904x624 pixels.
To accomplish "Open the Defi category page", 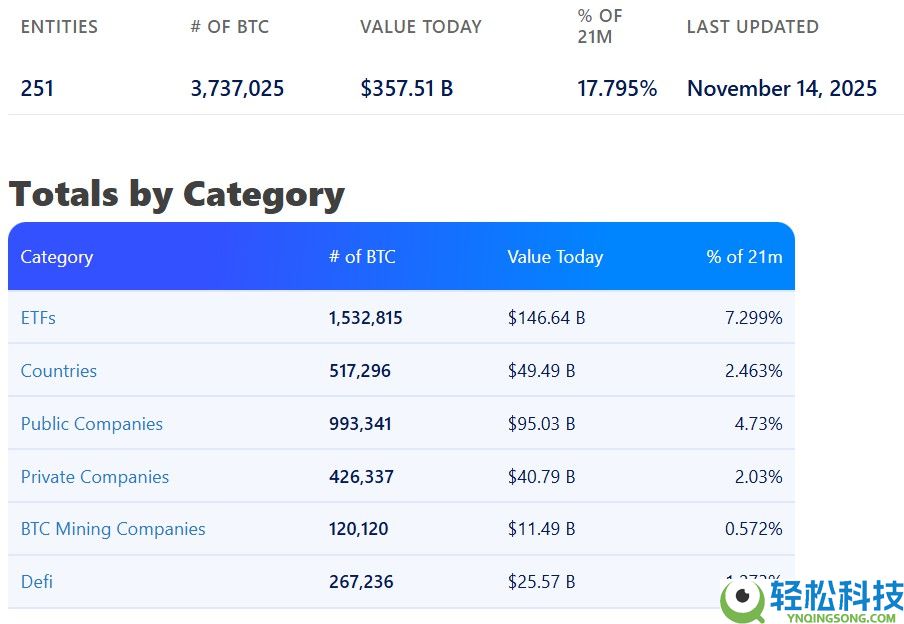I will 36,581.
